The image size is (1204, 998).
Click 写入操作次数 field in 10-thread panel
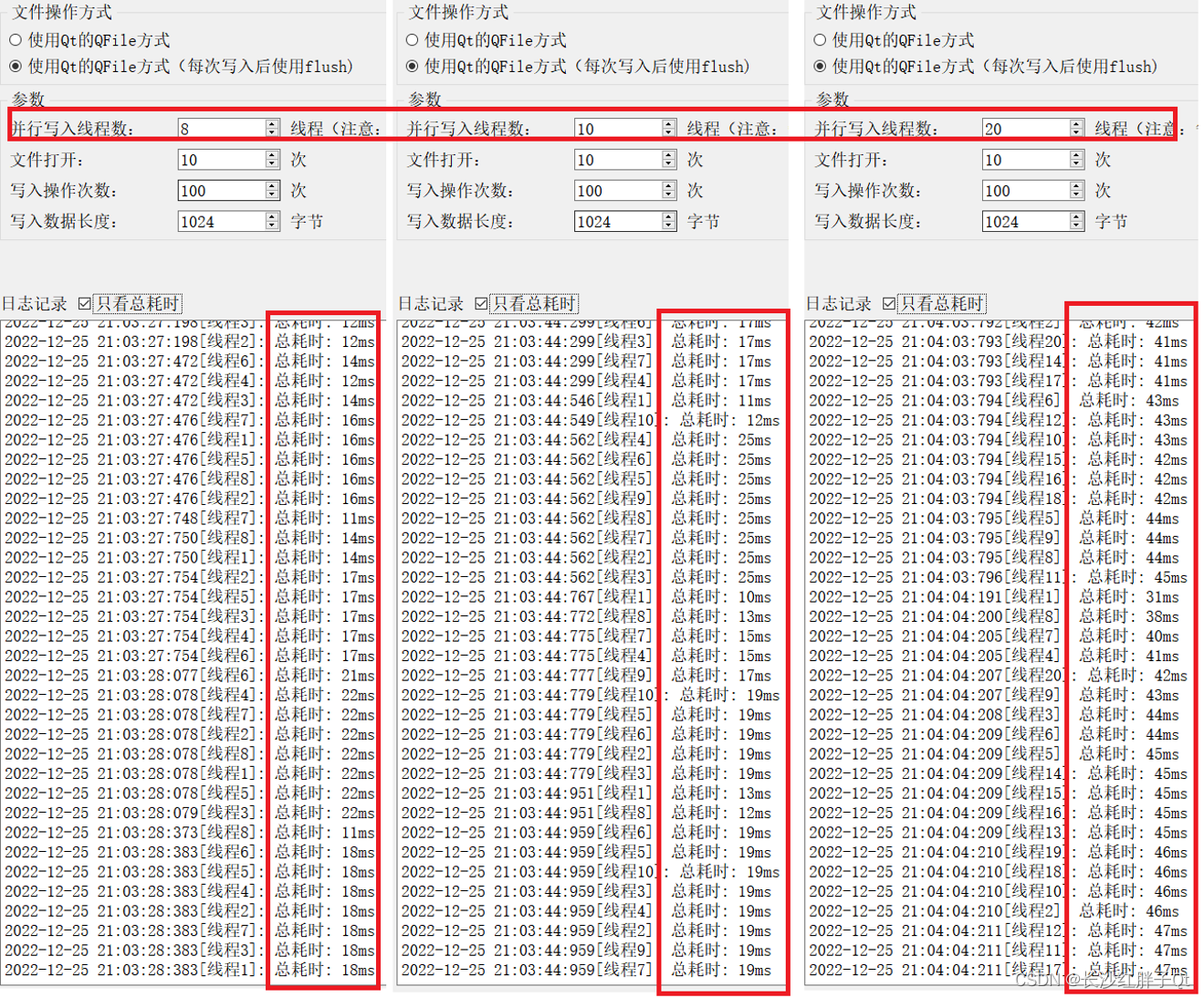[618, 191]
